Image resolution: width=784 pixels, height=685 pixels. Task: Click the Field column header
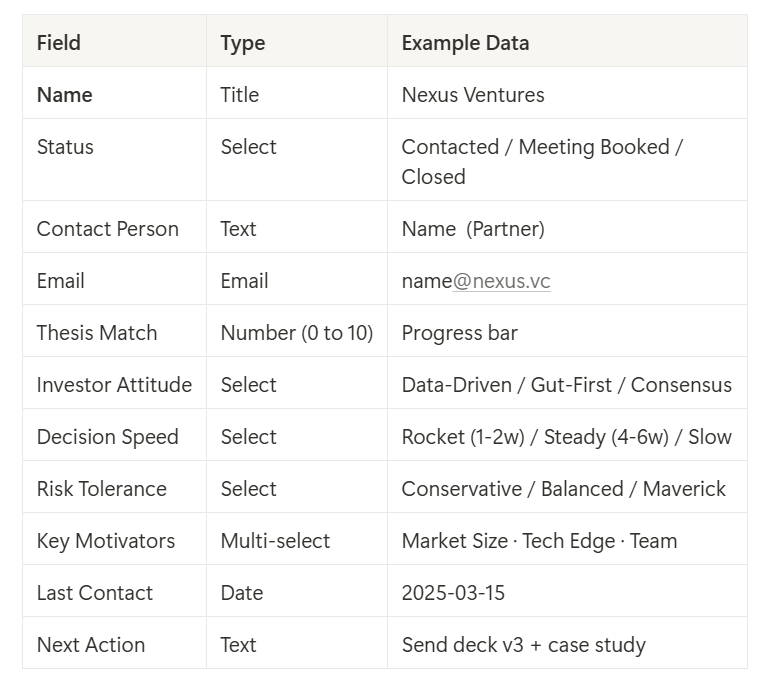coord(59,43)
